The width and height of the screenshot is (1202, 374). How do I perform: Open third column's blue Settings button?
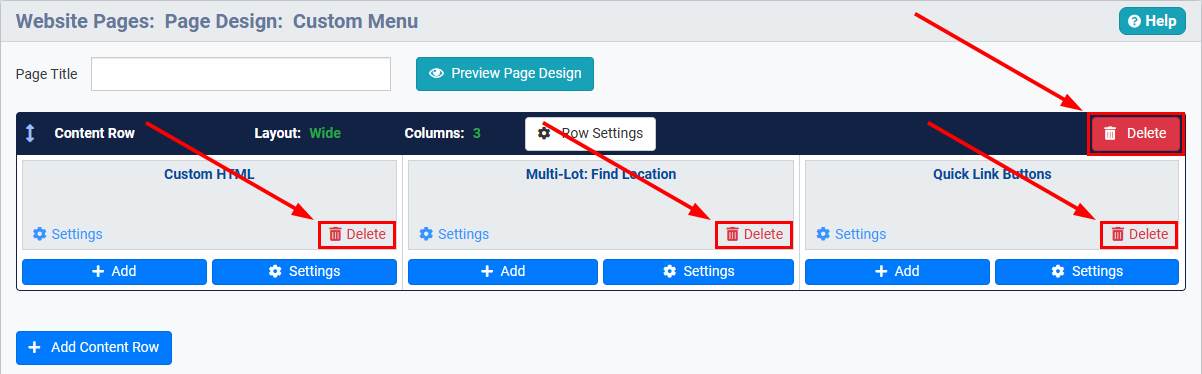(1087, 271)
